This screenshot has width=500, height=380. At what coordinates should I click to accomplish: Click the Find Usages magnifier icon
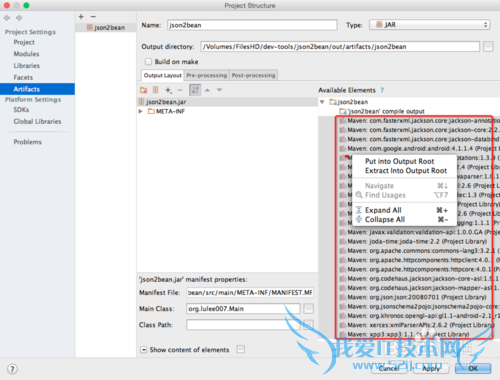[x=359, y=195]
